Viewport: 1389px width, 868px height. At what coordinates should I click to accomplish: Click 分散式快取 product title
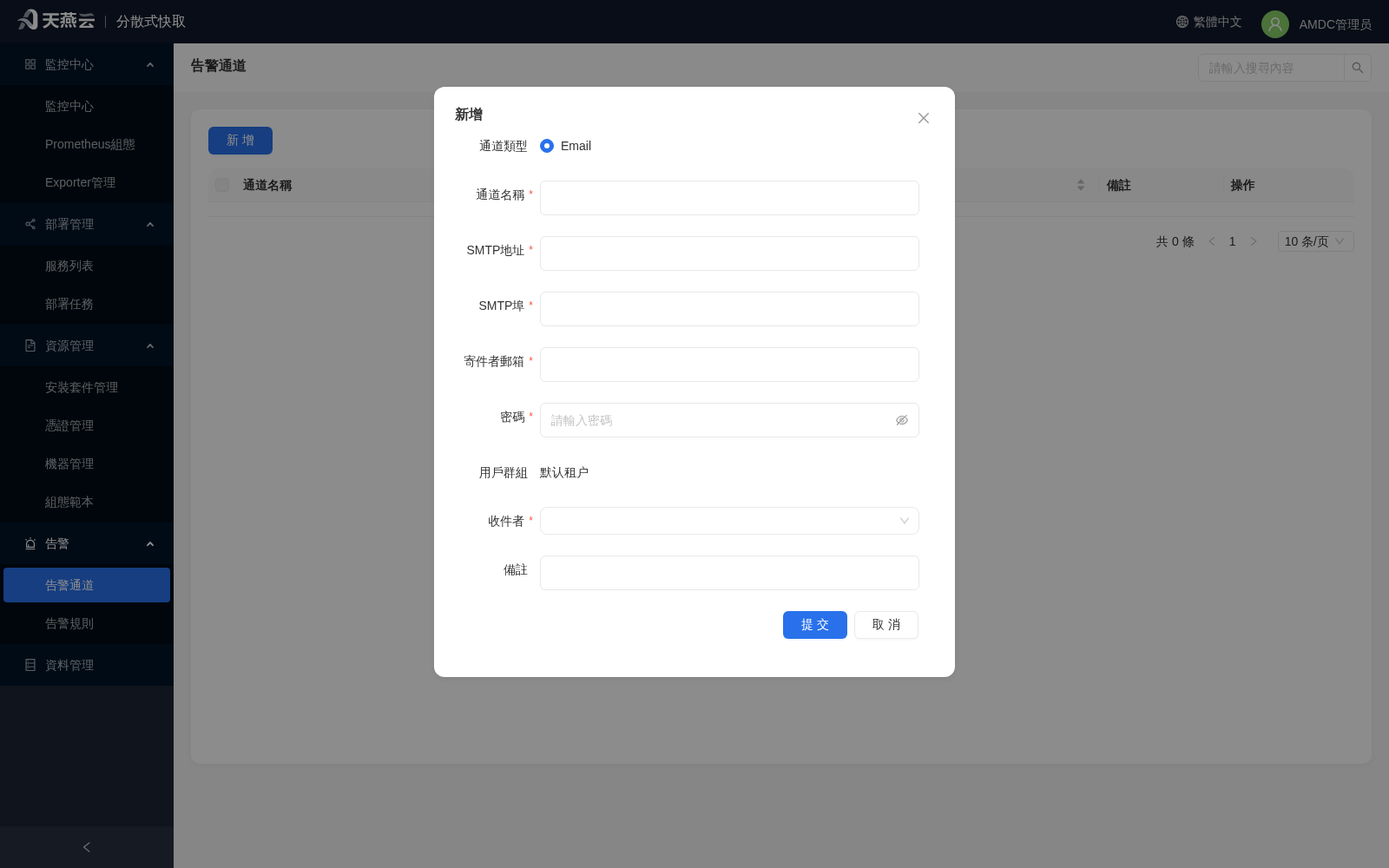151,21
